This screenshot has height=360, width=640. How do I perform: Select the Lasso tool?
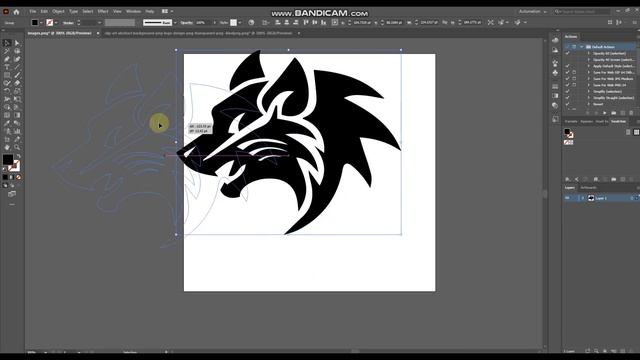pyautogui.click(x=17, y=51)
